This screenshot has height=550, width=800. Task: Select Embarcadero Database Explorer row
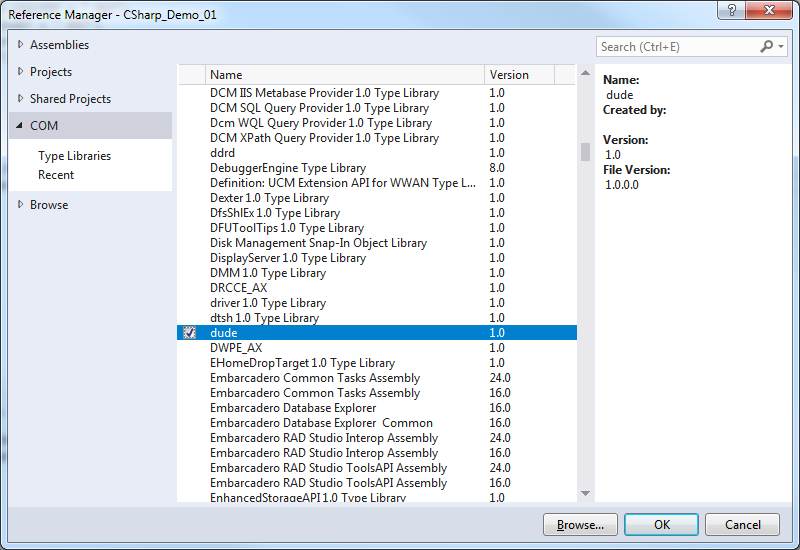377,408
